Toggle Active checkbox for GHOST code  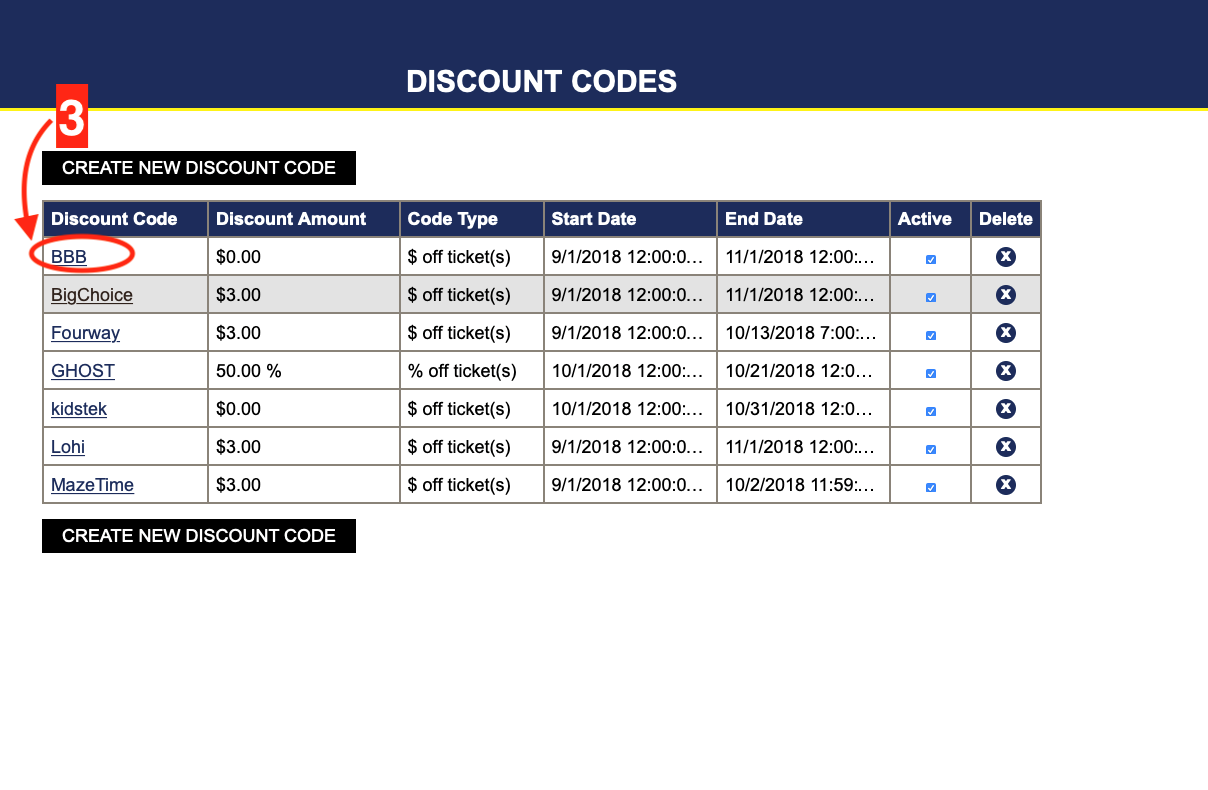click(931, 373)
